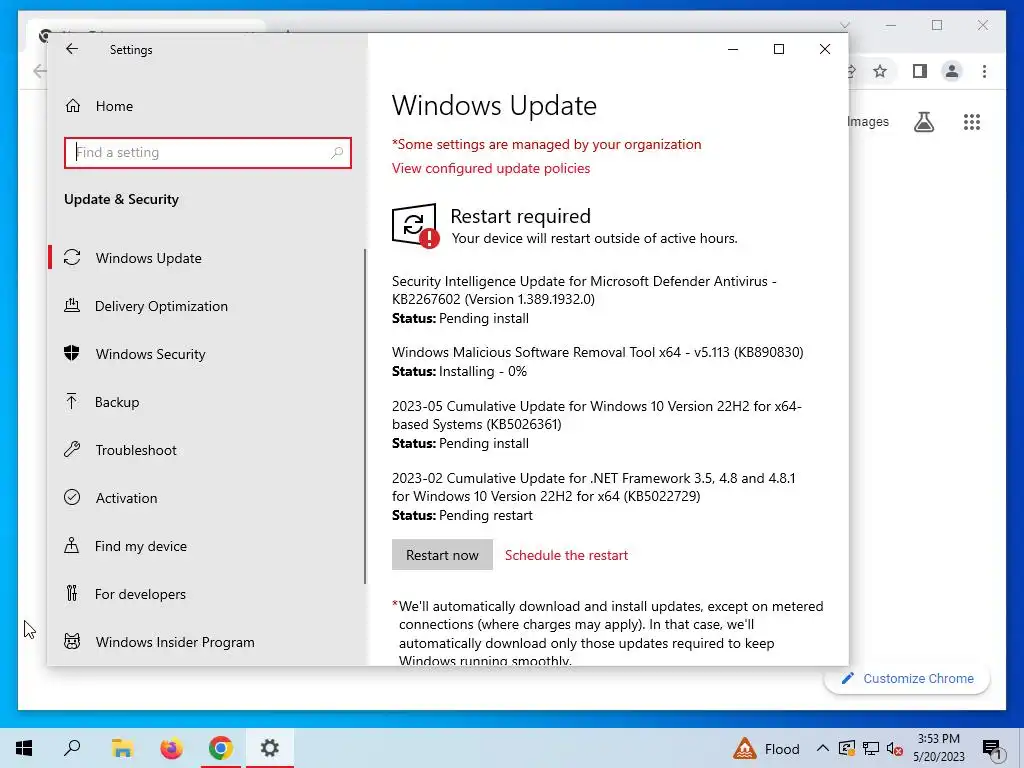Click the For developers tools icon
The image size is (1024, 768).
(x=72, y=593)
